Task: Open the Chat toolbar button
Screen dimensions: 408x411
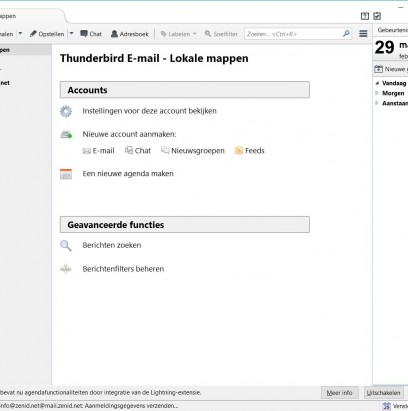Action: coord(91,34)
